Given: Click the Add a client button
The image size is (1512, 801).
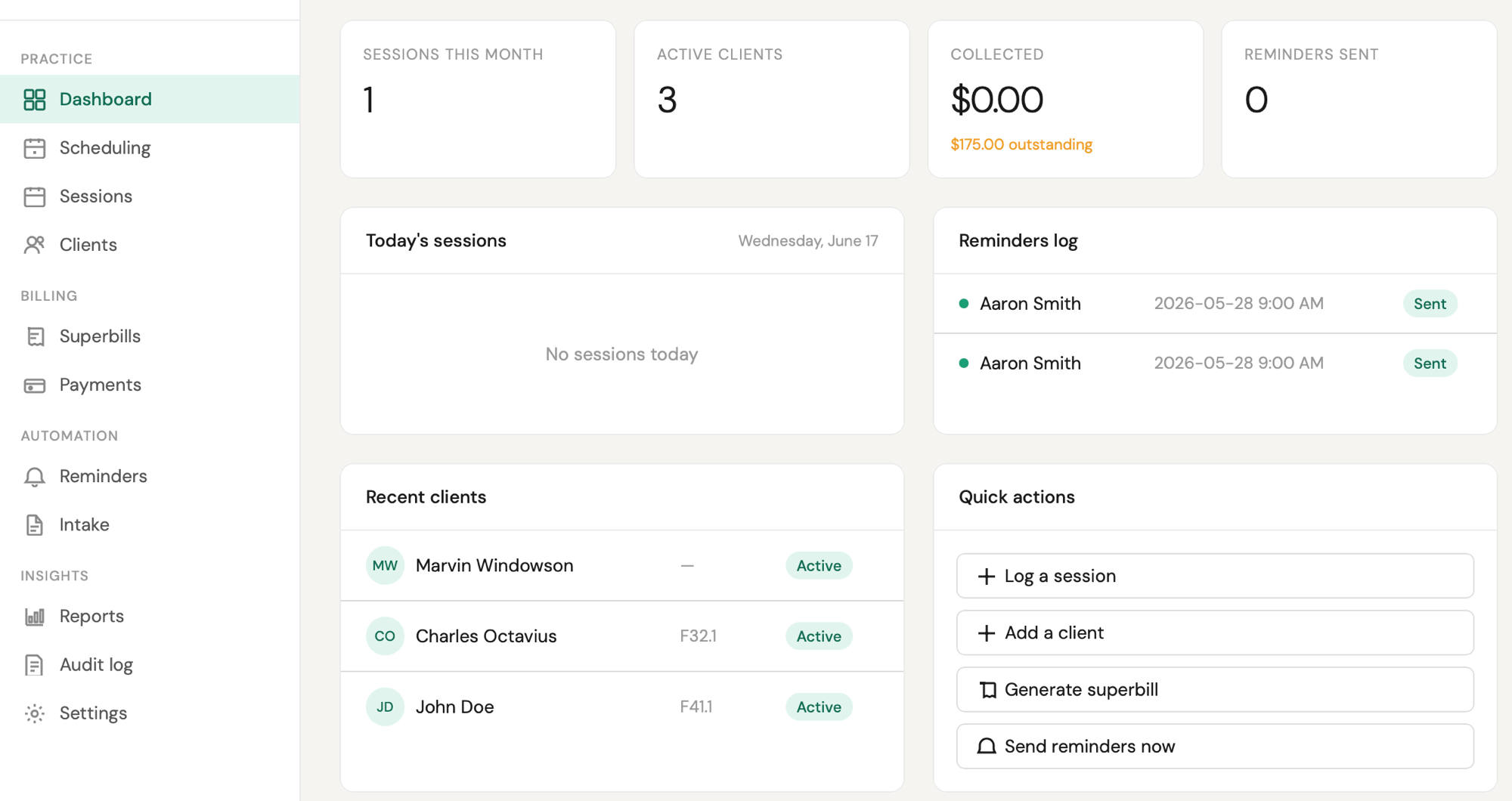Looking at the screenshot, I should point(1215,632).
